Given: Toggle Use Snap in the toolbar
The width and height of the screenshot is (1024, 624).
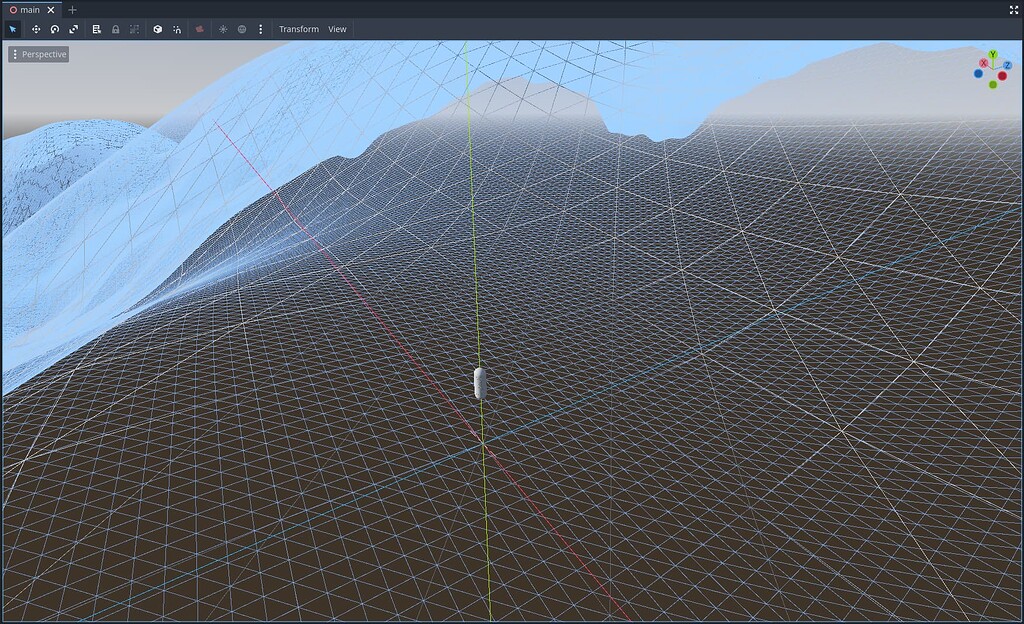Looking at the screenshot, I should 177,29.
